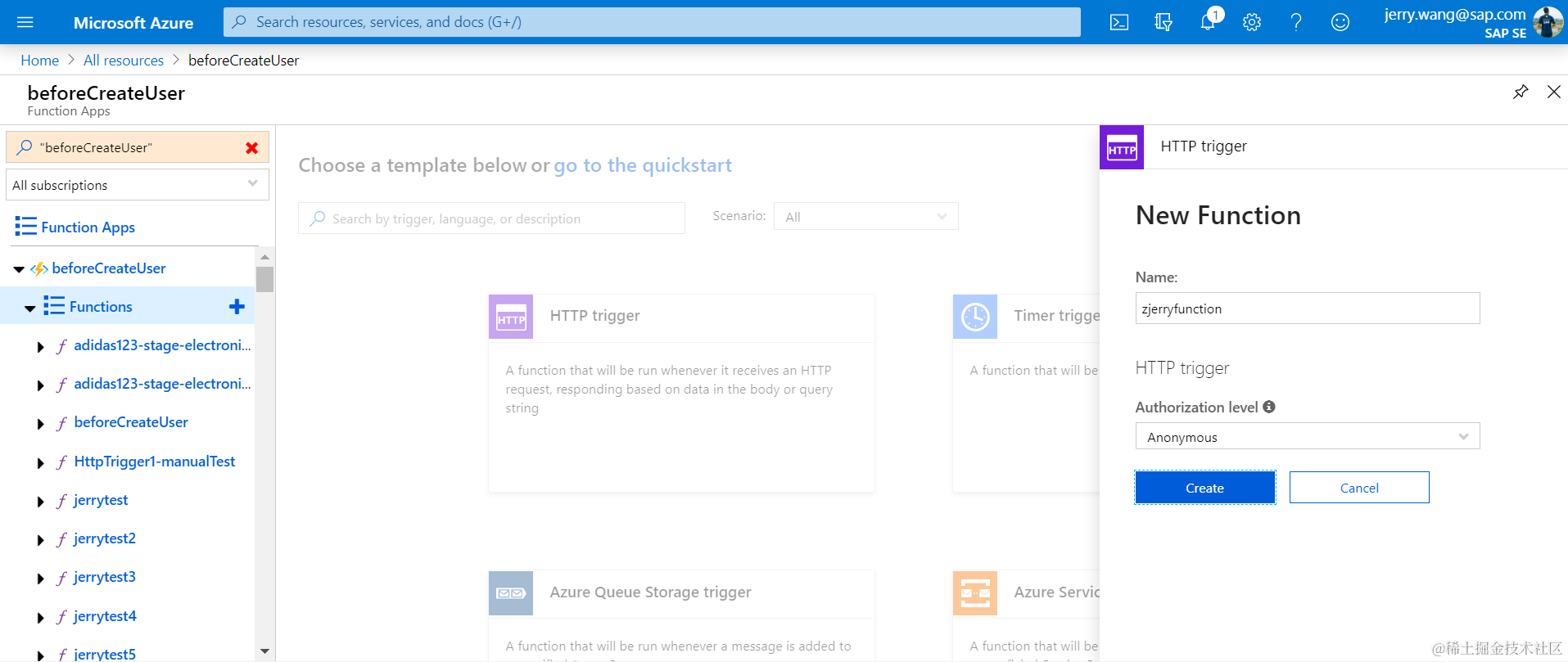Viewport: 1568px width, 662px height.
Task: Click the HTTP trigger template icon
Action: 511,317
